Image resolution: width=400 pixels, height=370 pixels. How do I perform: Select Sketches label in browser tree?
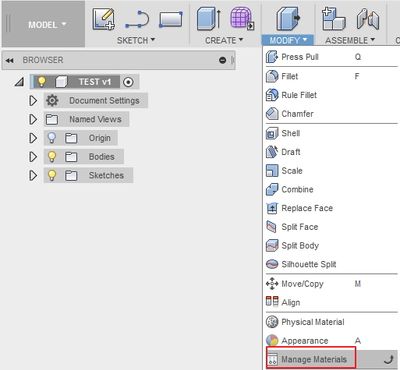(x=106, y=175)
